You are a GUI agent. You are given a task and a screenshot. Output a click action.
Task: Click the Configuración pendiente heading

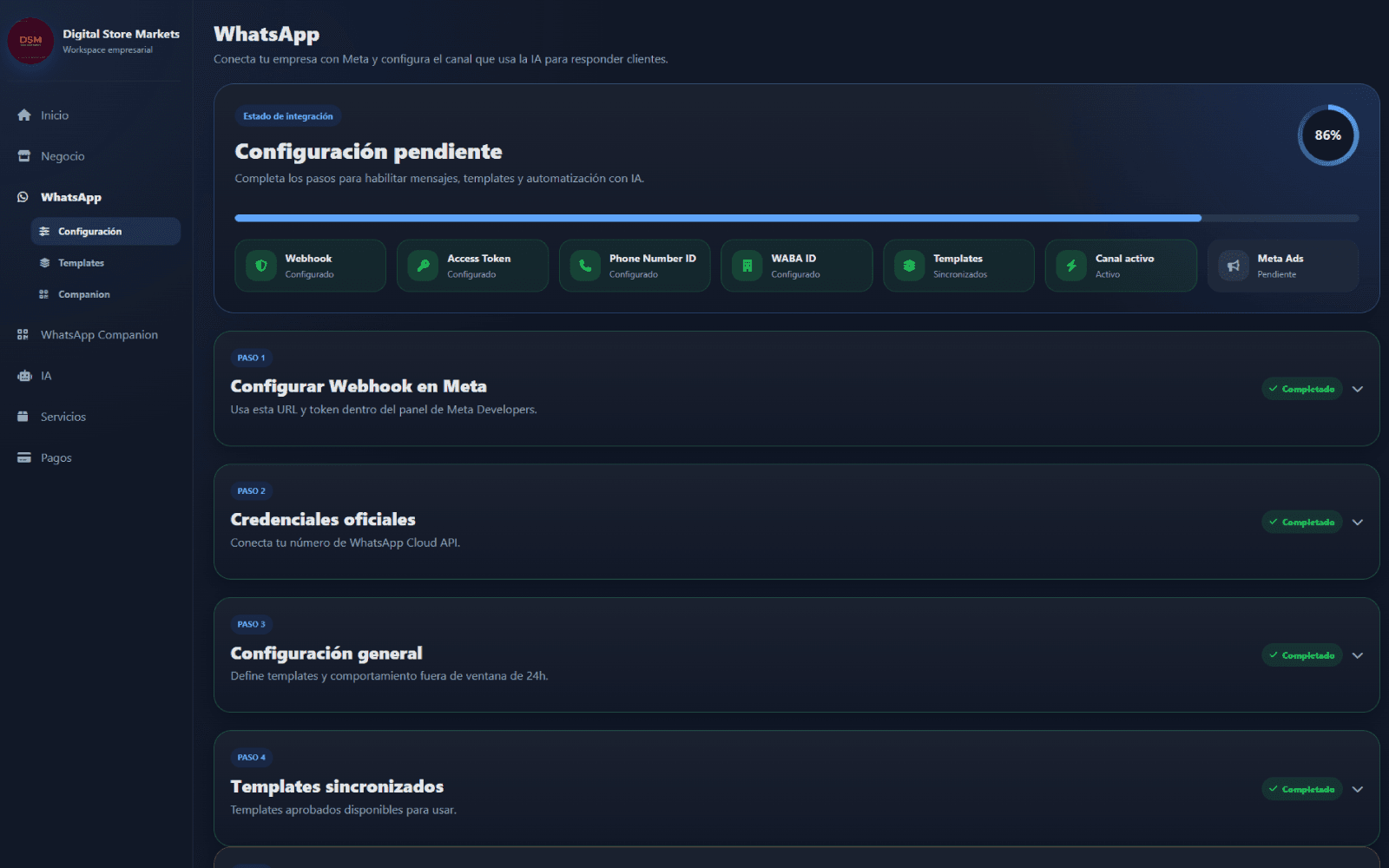pos(368,152)
